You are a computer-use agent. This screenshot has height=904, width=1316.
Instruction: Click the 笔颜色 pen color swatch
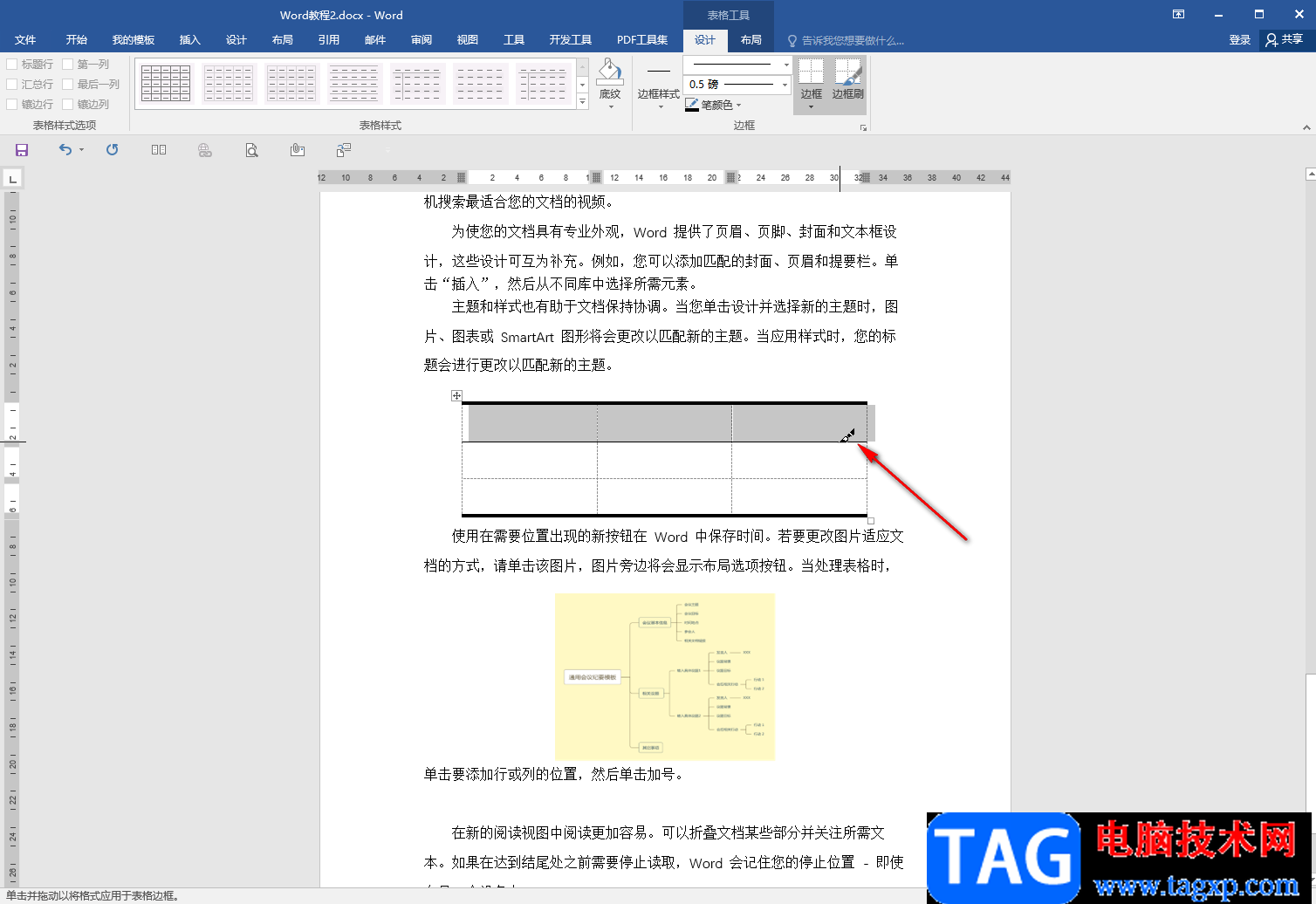click(x=692, y=106)
